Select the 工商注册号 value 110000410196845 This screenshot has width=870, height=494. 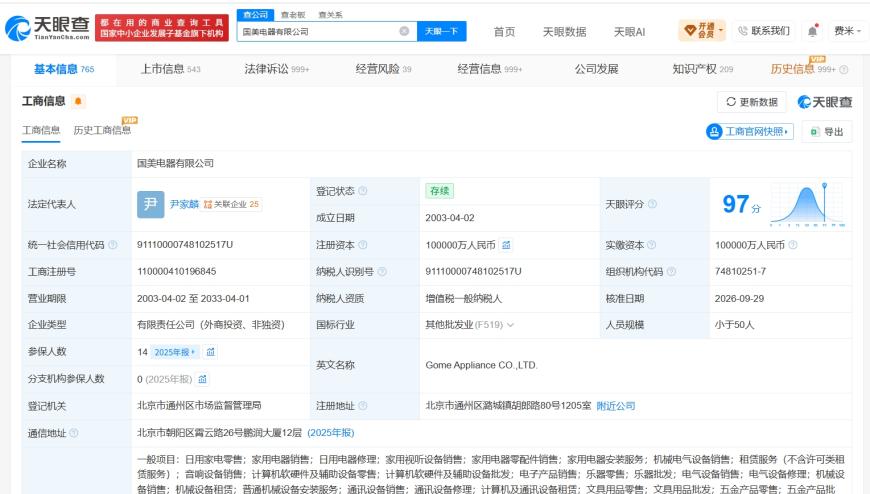click(176, 271)
